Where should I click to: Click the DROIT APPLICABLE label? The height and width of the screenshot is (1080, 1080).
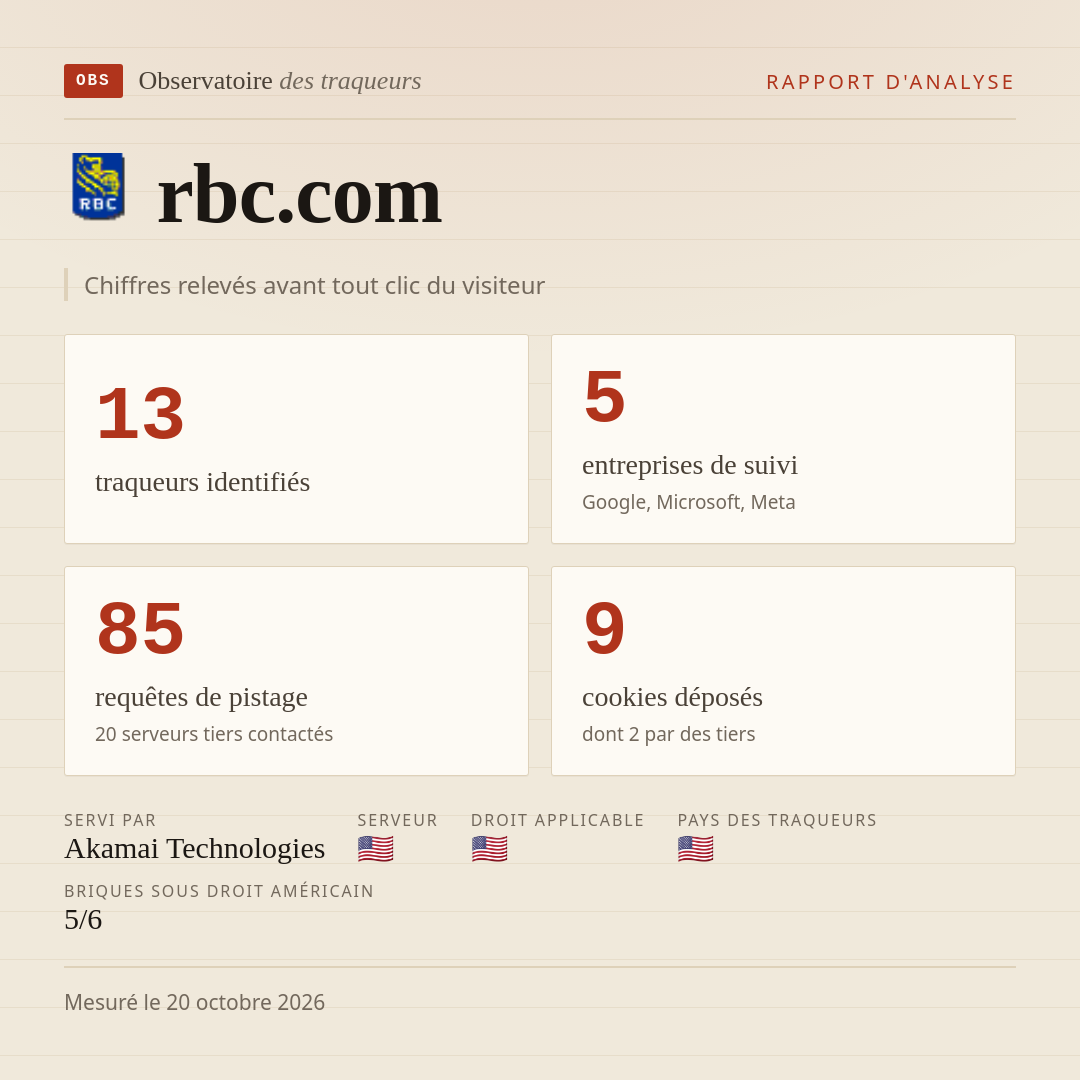pyautogui.click(x=557, y=820)
